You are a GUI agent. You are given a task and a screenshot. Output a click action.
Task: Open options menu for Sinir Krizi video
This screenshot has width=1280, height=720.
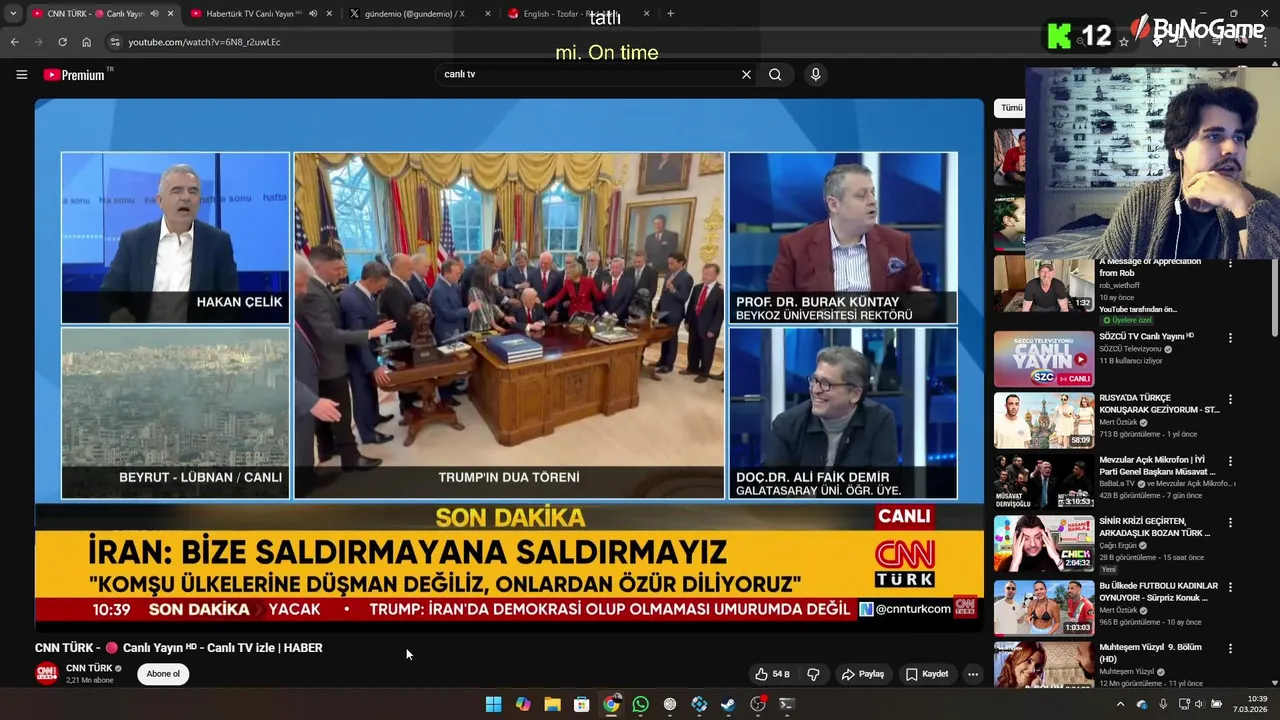[1230, 523]
